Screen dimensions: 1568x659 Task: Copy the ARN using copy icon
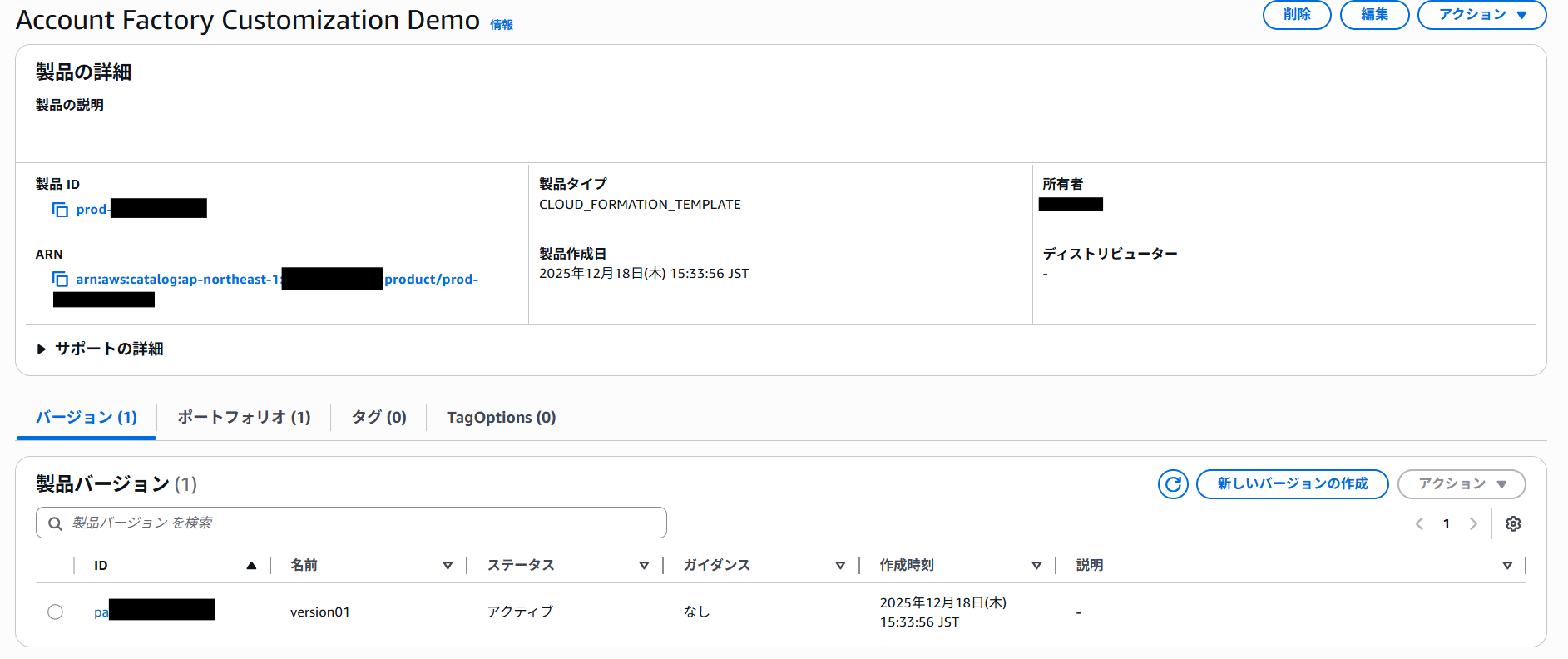click(x=60, y=280)
